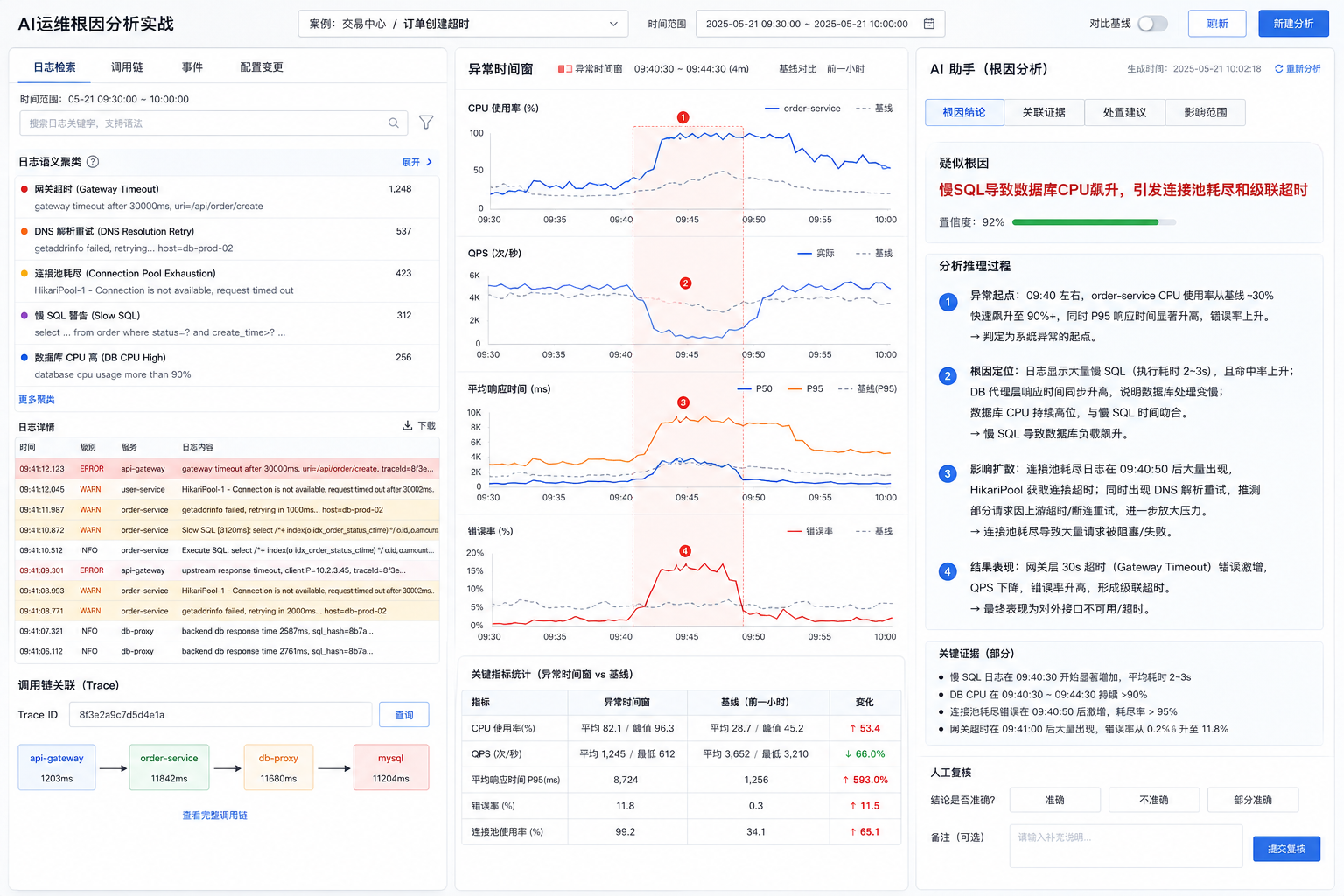
Task: Click the red dot of 网关超时 cluster
Action: pyautogui.click(x=24, y=189)
